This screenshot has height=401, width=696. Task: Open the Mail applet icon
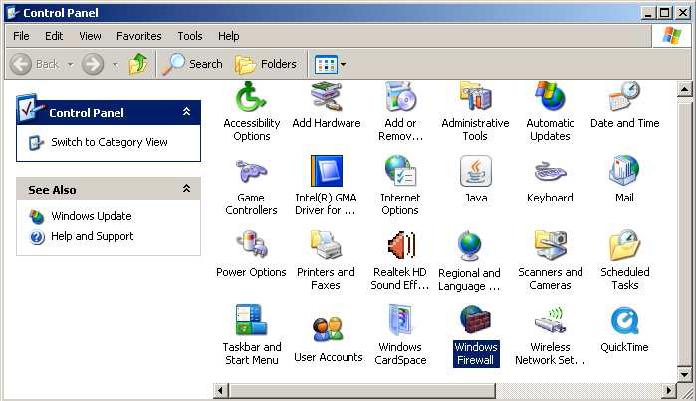pos(624,171)
